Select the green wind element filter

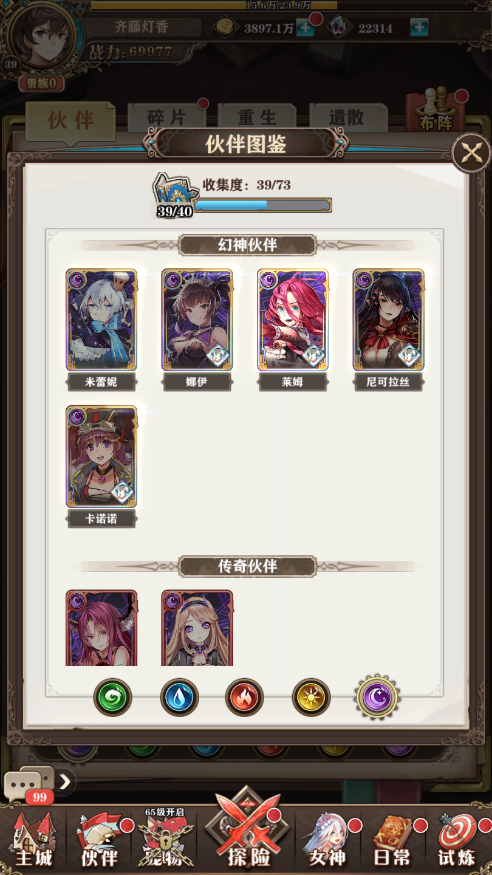pos(113,697)
